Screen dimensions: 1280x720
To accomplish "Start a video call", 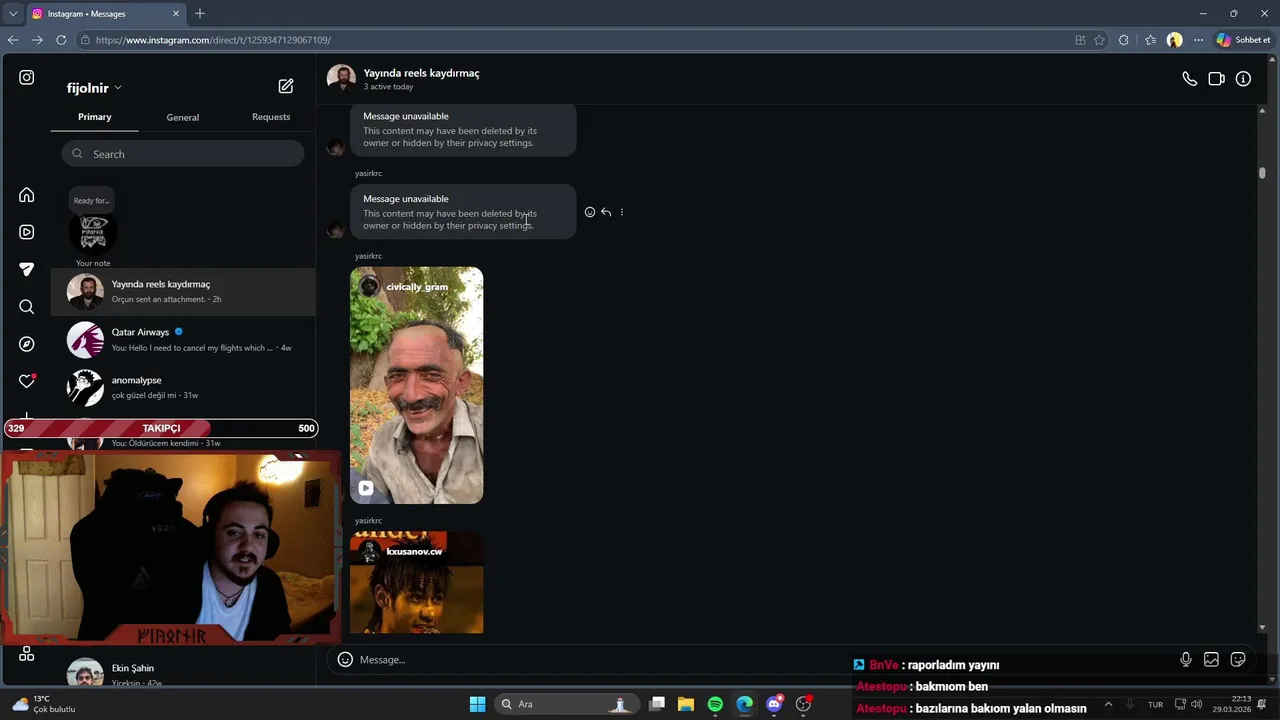I will click(x=1216, y=79).
